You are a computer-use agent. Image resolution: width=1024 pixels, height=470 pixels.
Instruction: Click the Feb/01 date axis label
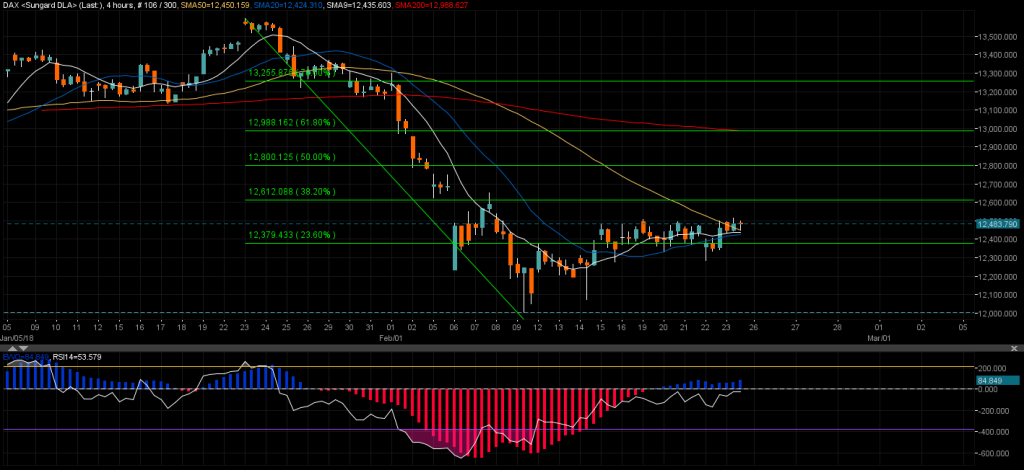tap(391, 339)
